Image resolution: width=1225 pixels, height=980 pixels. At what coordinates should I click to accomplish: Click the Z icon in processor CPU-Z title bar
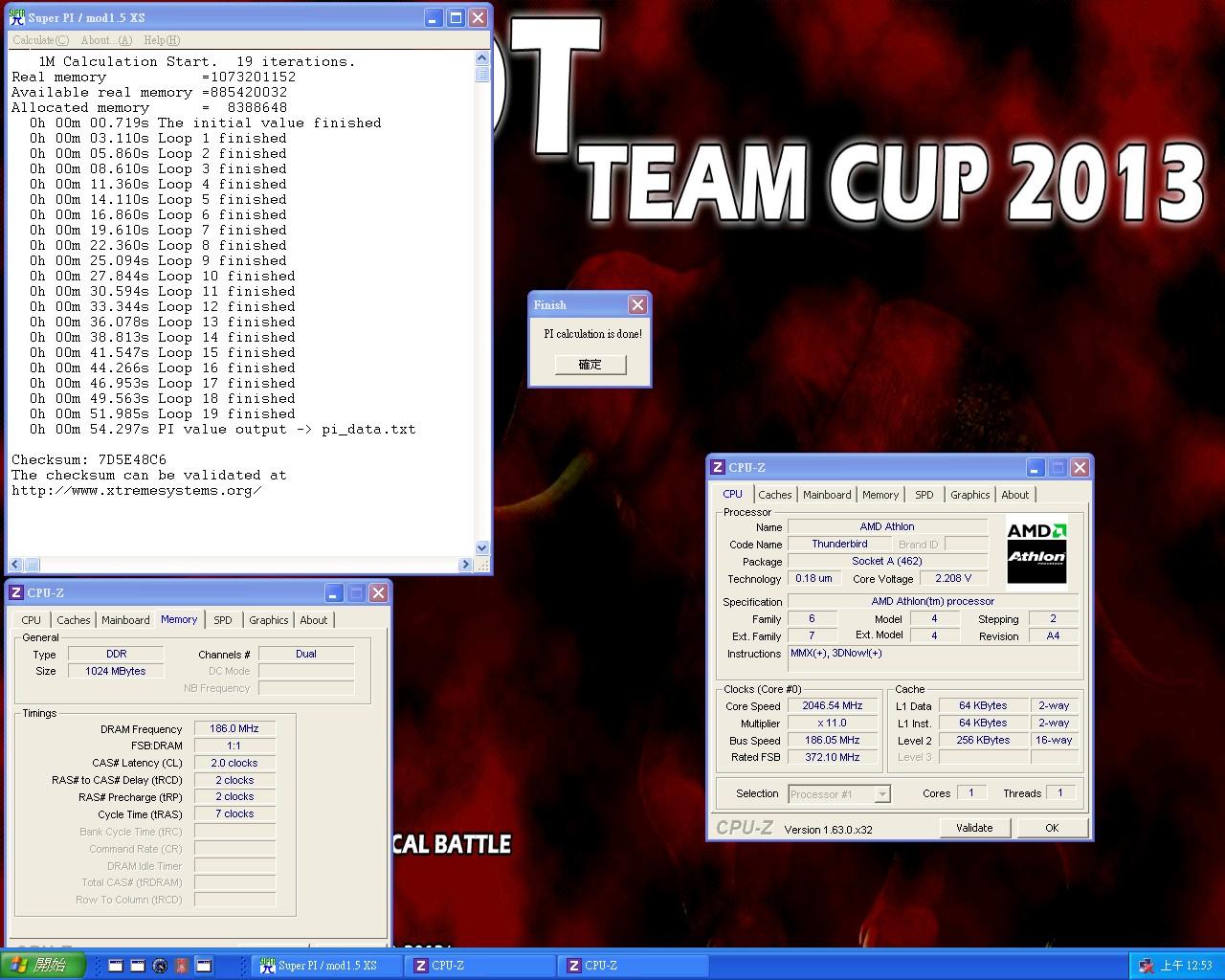[x=718, y=468]
